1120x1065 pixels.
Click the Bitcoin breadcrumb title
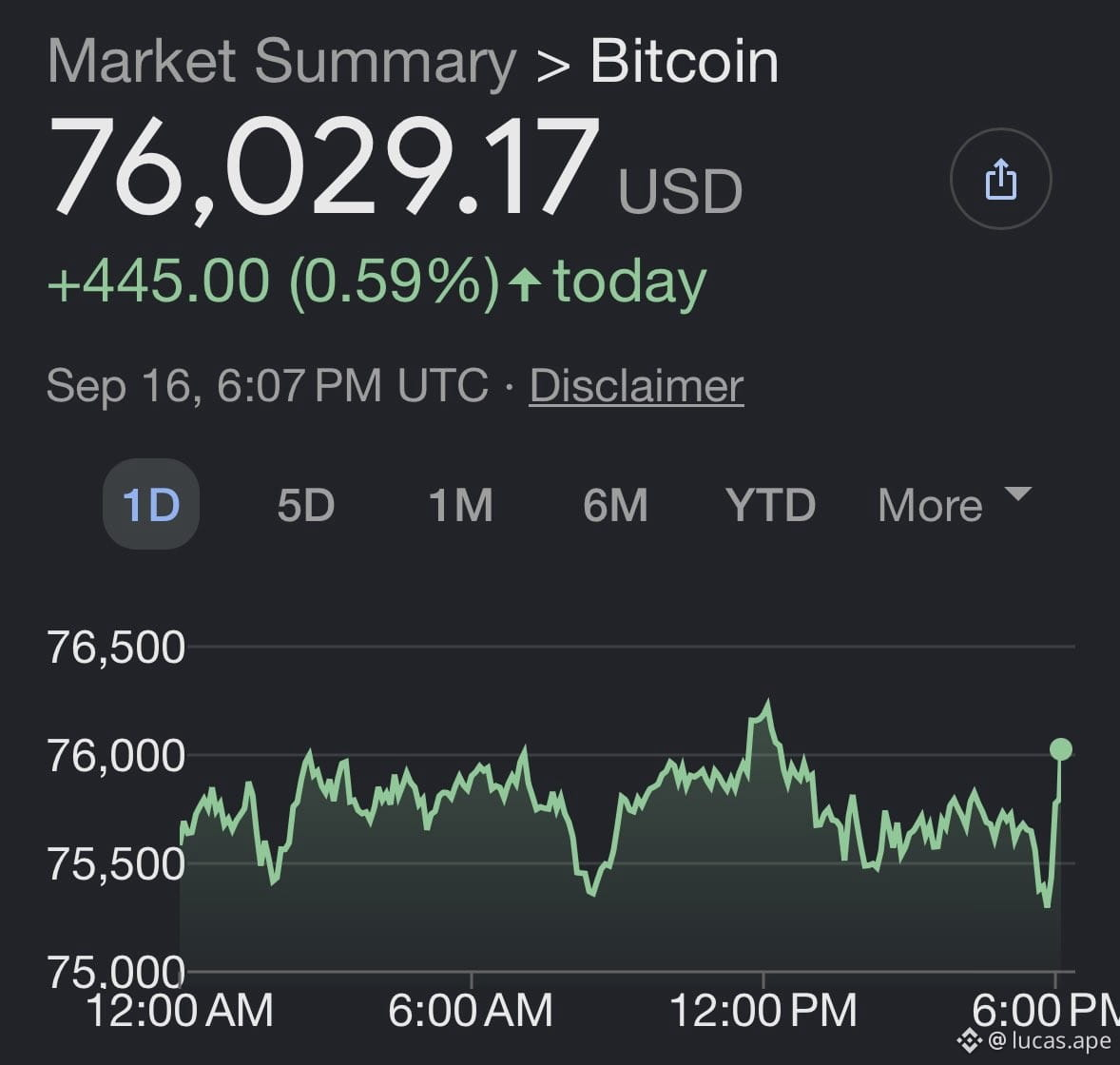685,61
